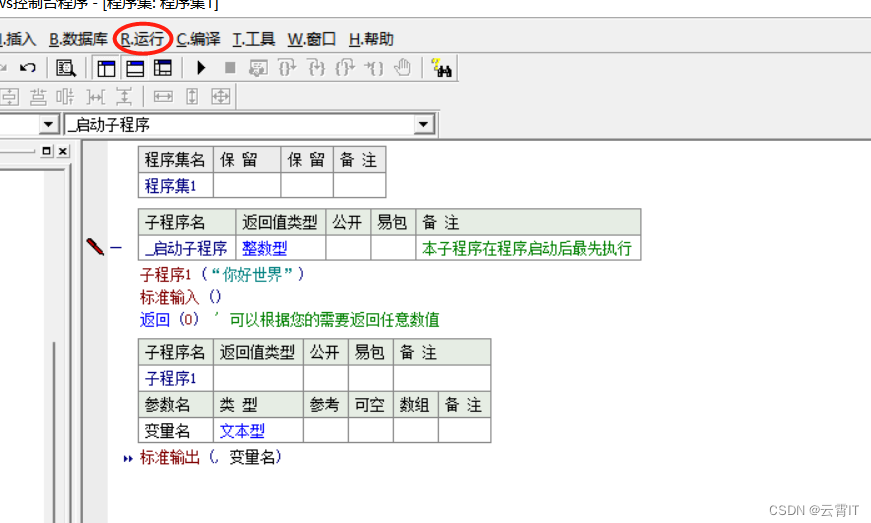
Task: Collapse the _启动子程序 code block minus sign
Action: (116, 248)
